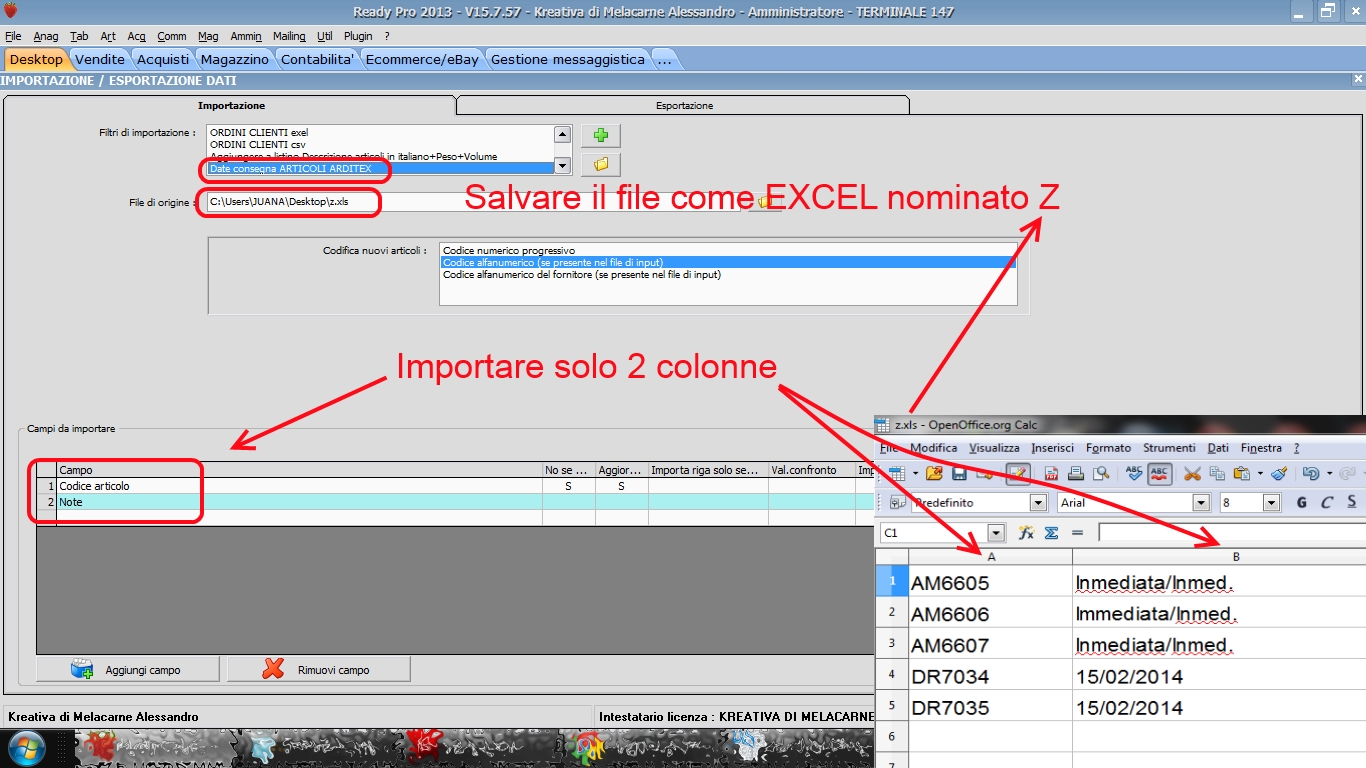Click New spreadsheet icon in Calc toolbar
Screen dimensions: 1366x768
pos(897,473)
